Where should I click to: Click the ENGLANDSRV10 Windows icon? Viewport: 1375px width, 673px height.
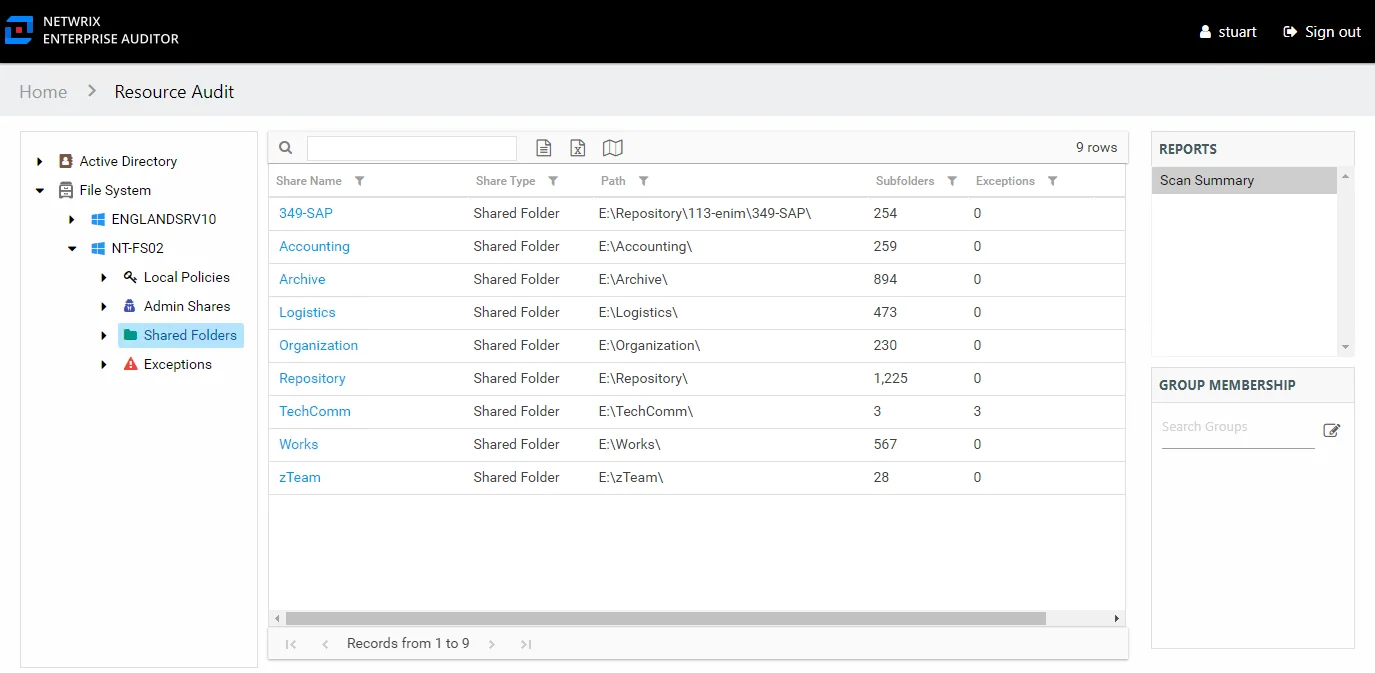(98, 219)
